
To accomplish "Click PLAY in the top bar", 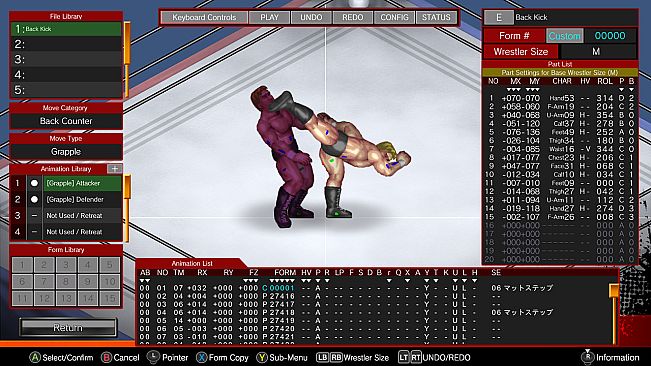I will (x=269, y=17).
